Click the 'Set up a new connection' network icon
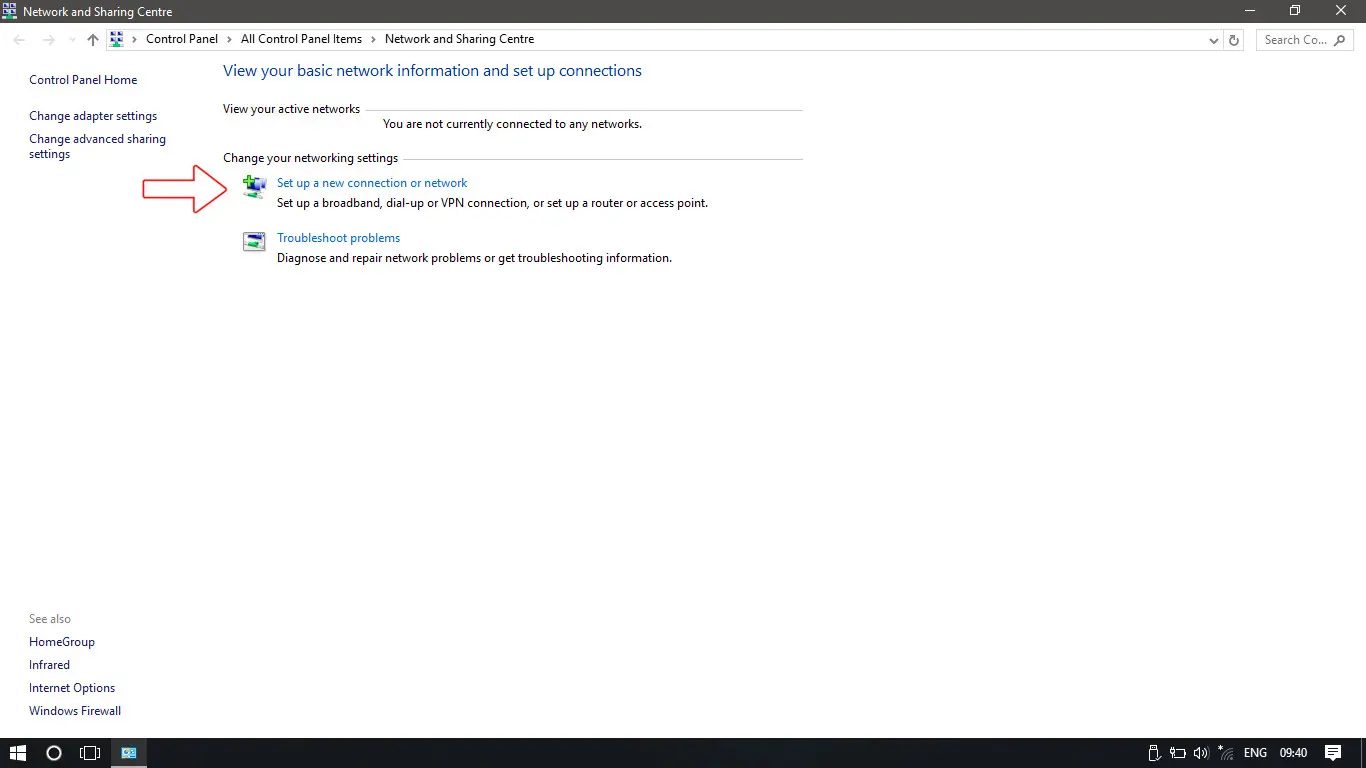Image resolution: width=1366 pixels, height=768 pixels. (x=254, y=186)
